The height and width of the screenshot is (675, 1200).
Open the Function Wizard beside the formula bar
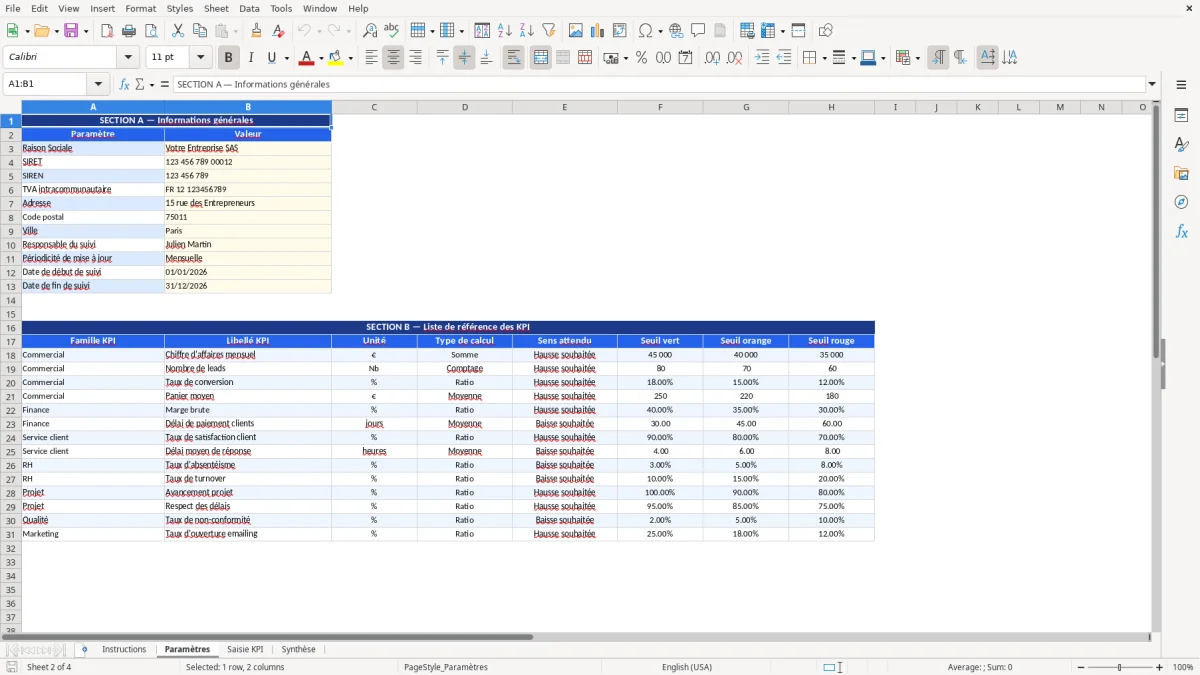click(x=124, y=84)
